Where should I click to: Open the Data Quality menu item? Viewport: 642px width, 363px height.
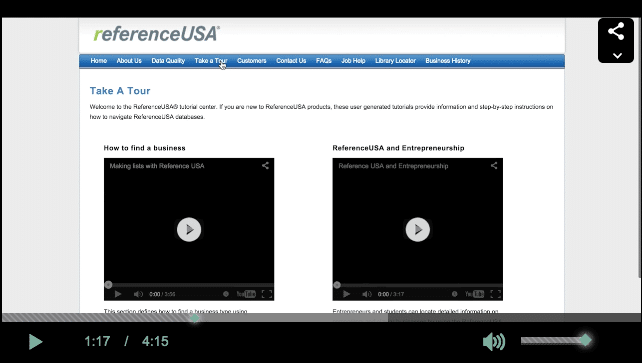[x=168, y=61]
